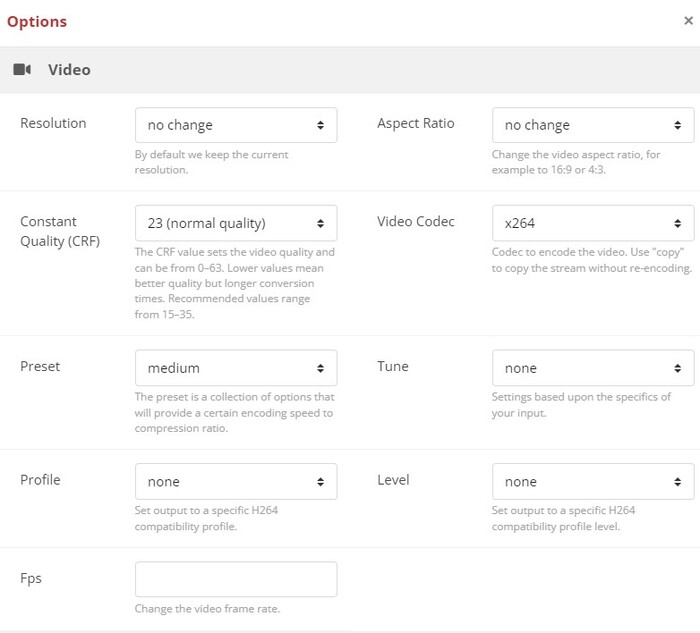Click the 'Change the video aspect ratio' help text
The image size is (700, 633).
pyautogui.click(x=576, y=162)
